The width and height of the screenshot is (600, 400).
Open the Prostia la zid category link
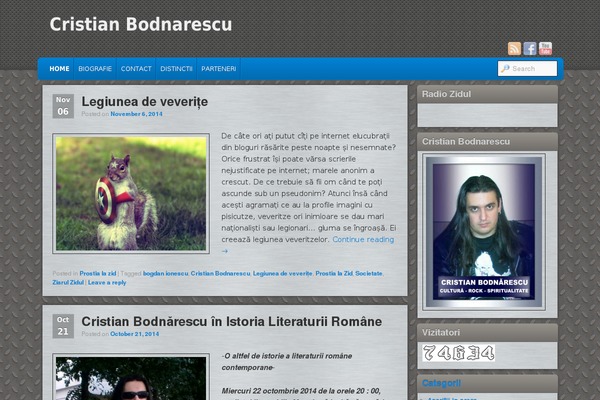(x=98, y=273)
